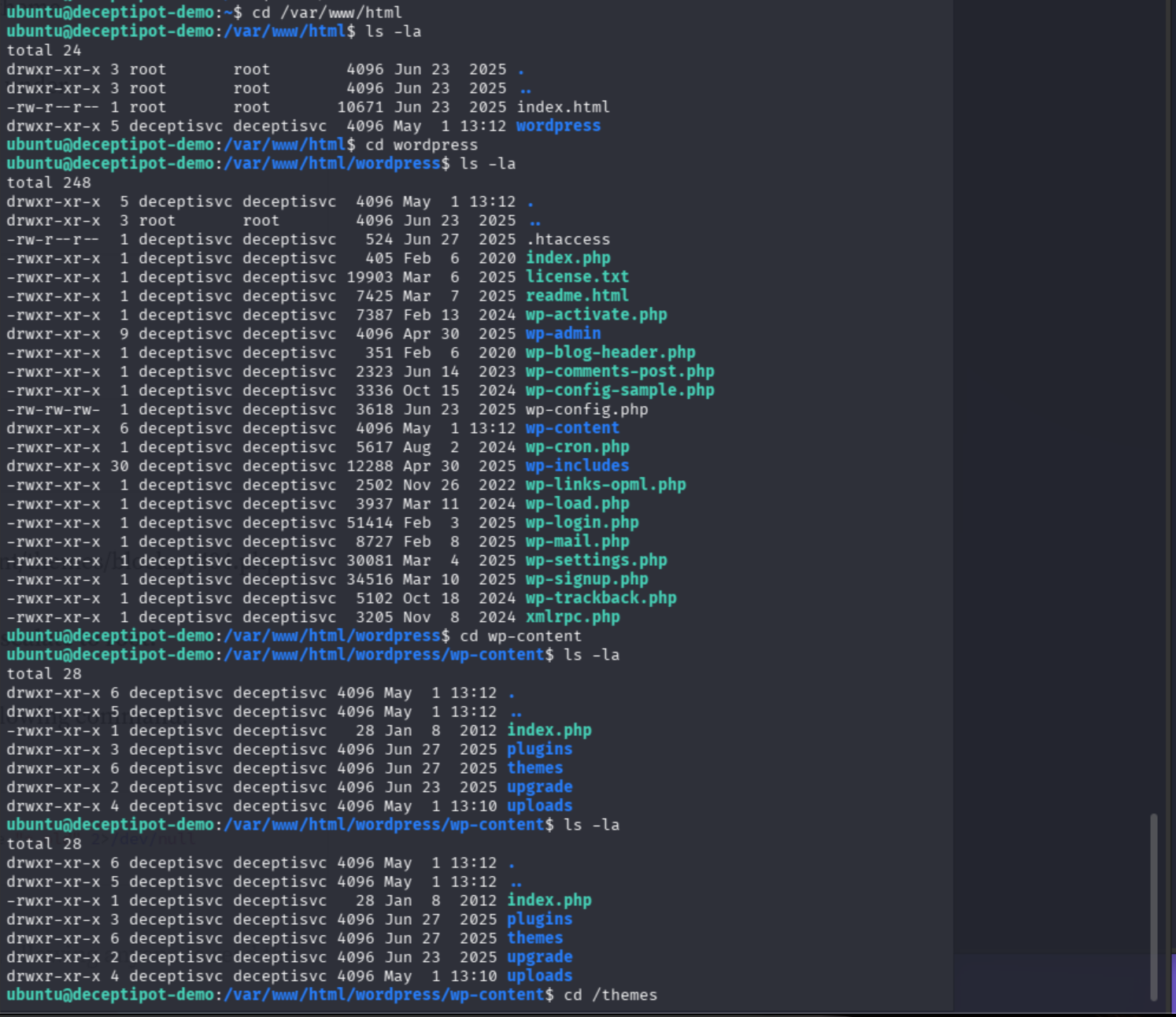Click file size 3336 of wp-config-sample.php
The image size is (1176, 1017).
point(375,390)
